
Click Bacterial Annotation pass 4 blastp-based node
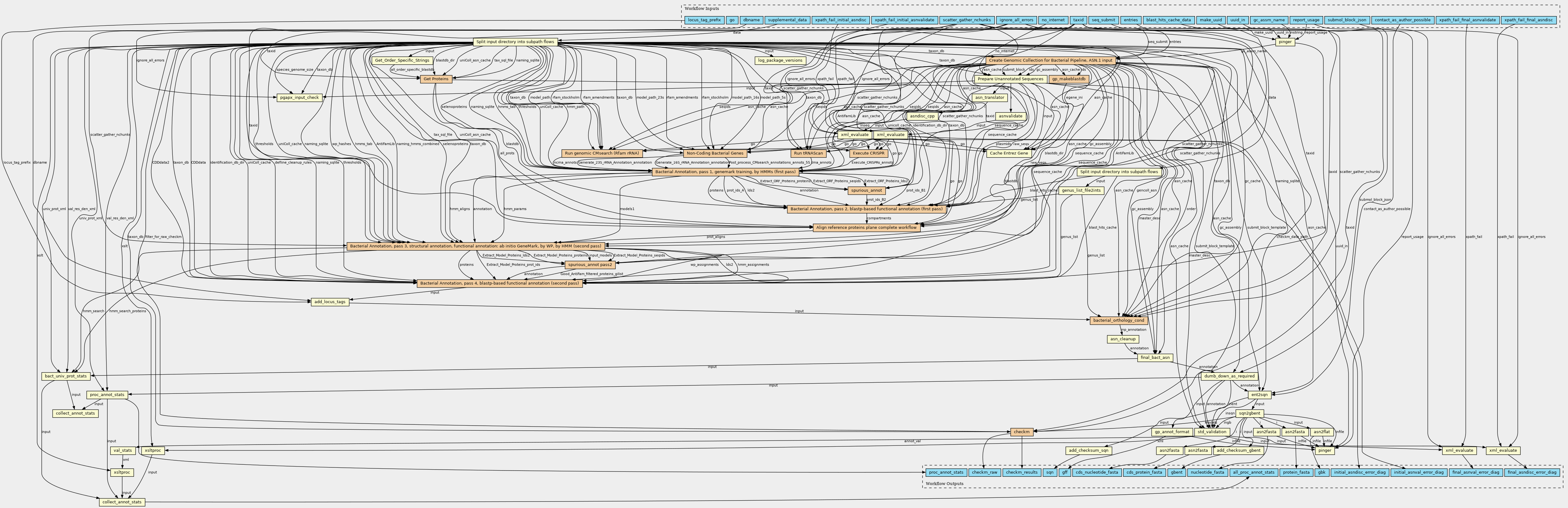[499, 284]
